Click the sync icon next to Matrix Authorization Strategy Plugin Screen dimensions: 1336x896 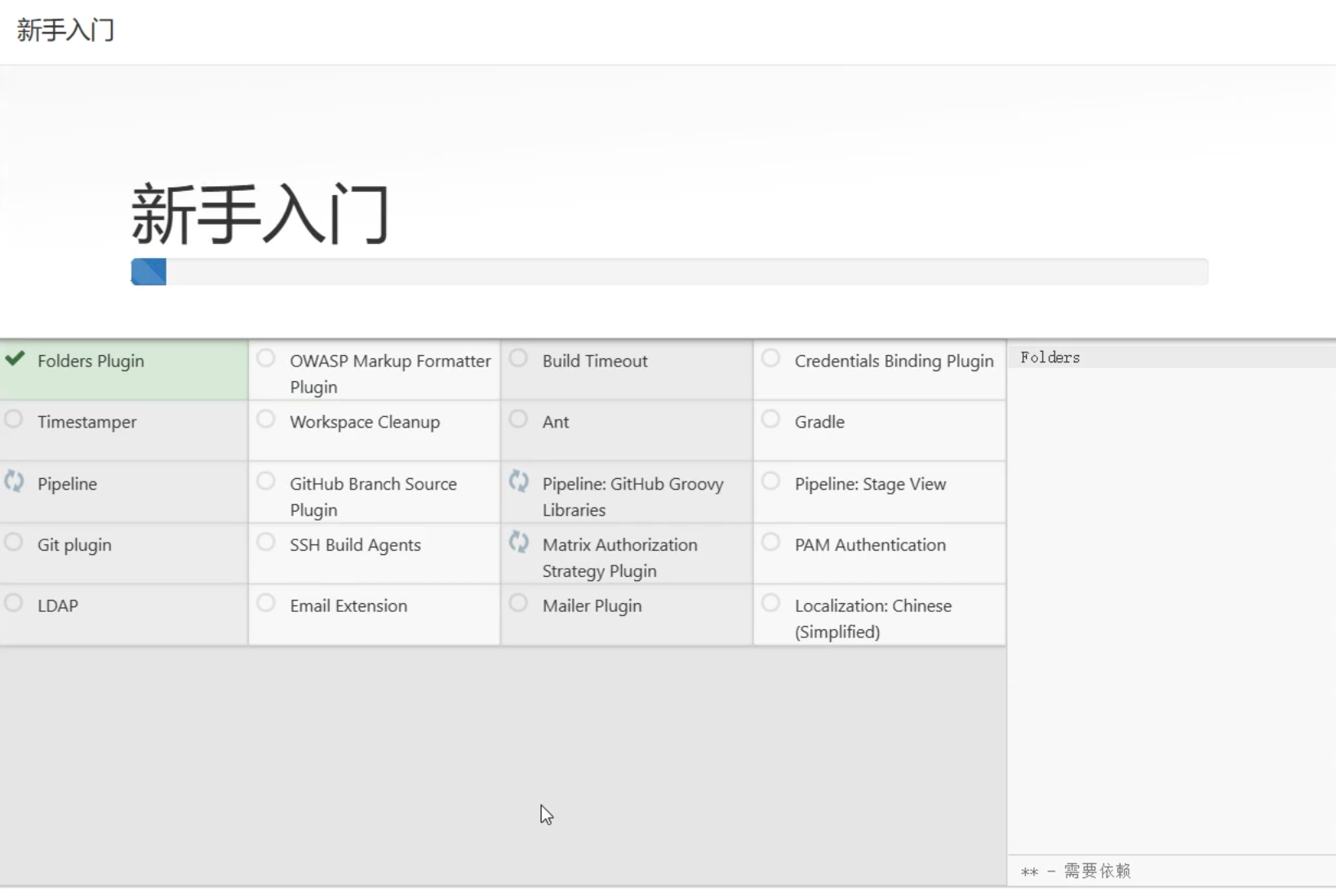point(519,542)
